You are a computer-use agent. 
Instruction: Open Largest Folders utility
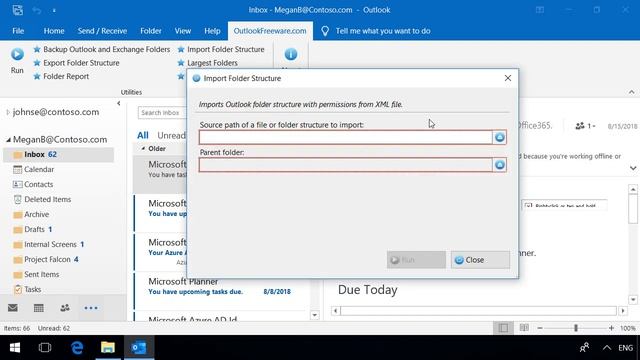(x=207, y=63)
